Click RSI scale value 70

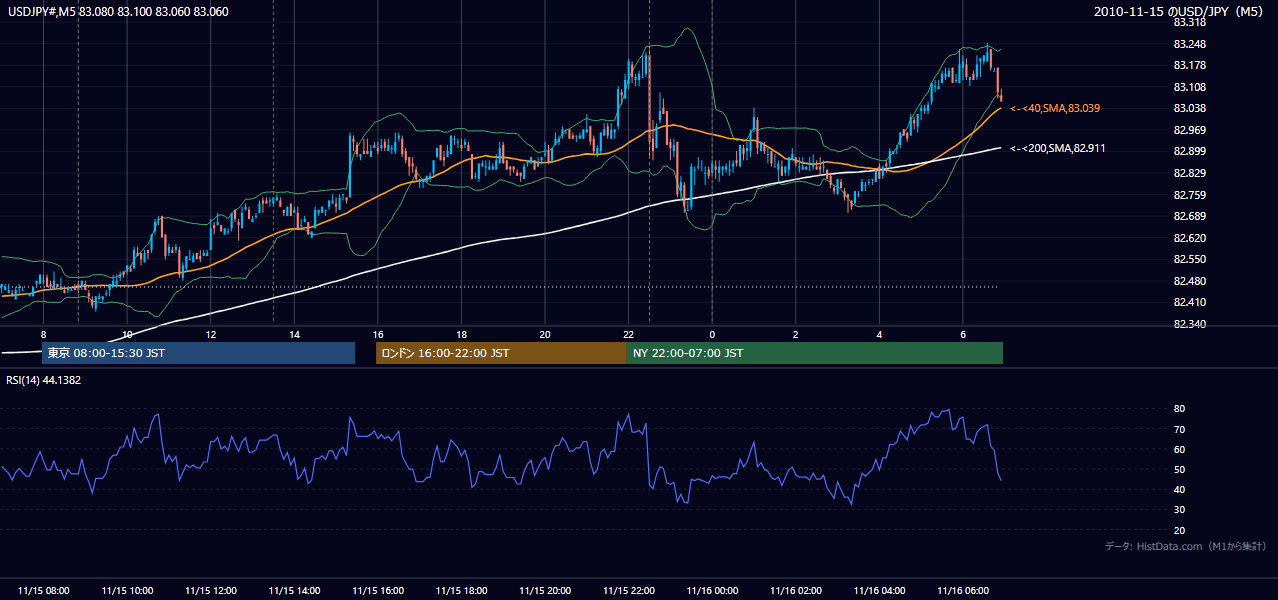1179,429
